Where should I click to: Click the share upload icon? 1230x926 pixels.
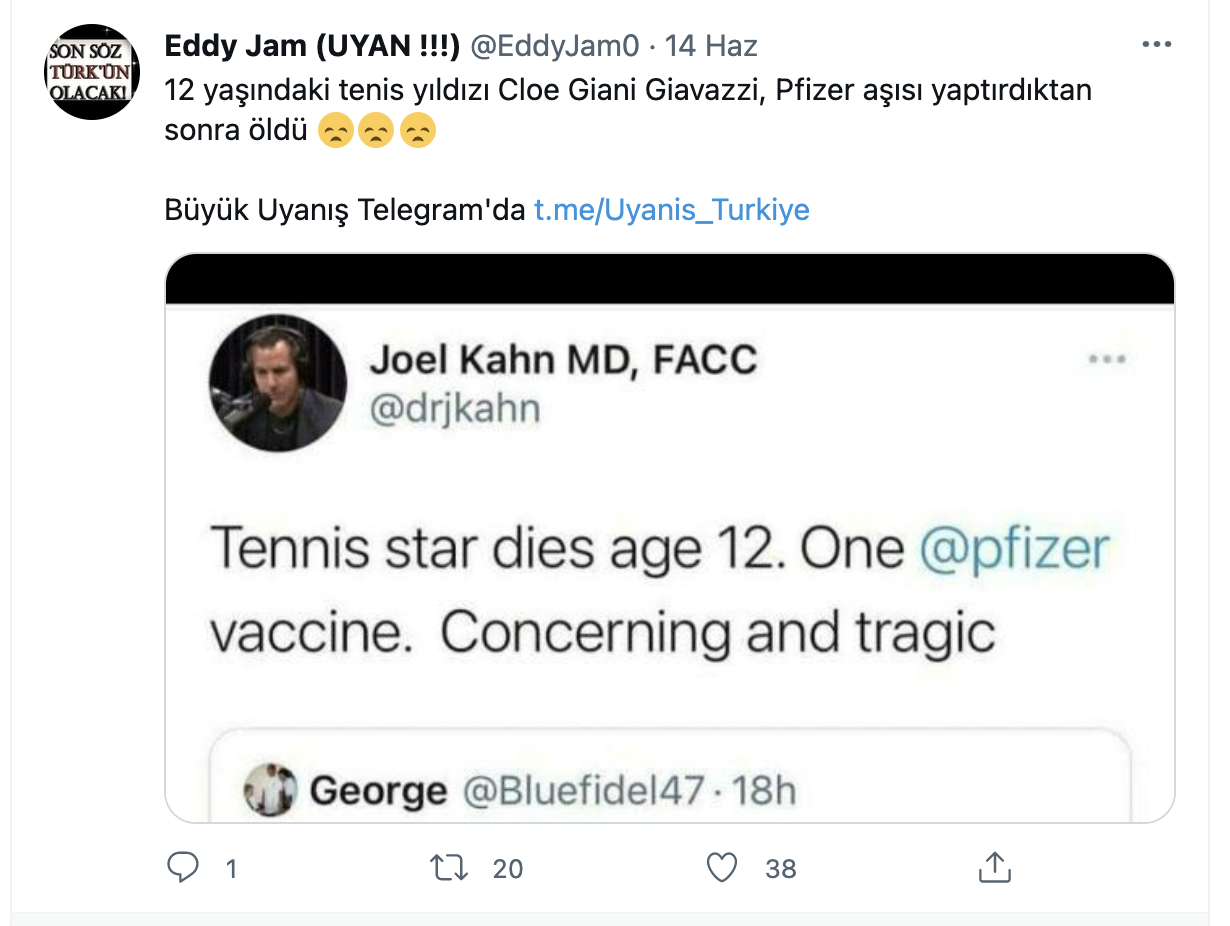coord(994,868)
